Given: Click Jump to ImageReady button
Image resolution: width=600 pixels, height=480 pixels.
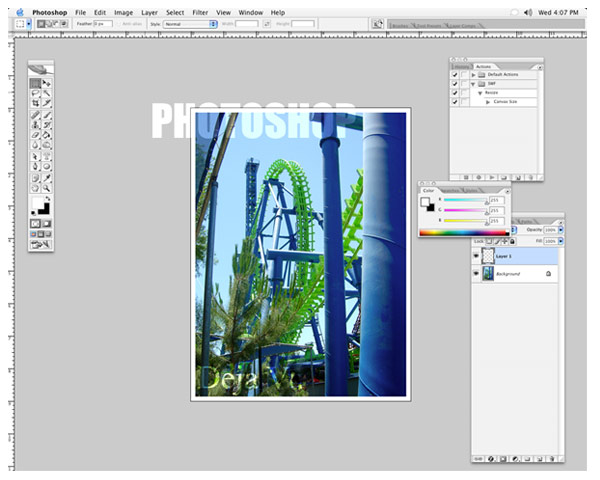Looking at the screenshot, I should click(41, 245).
